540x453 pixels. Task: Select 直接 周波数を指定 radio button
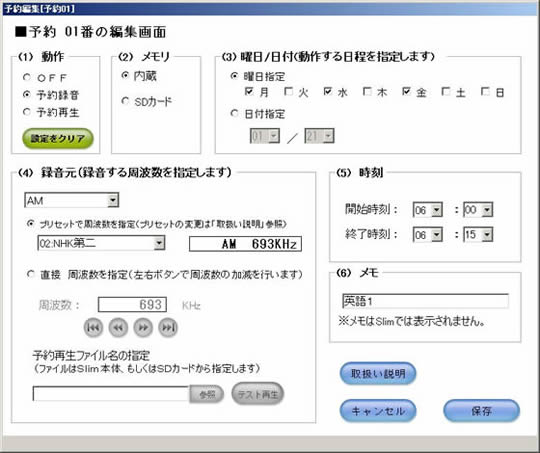click(x=31, y=274)
